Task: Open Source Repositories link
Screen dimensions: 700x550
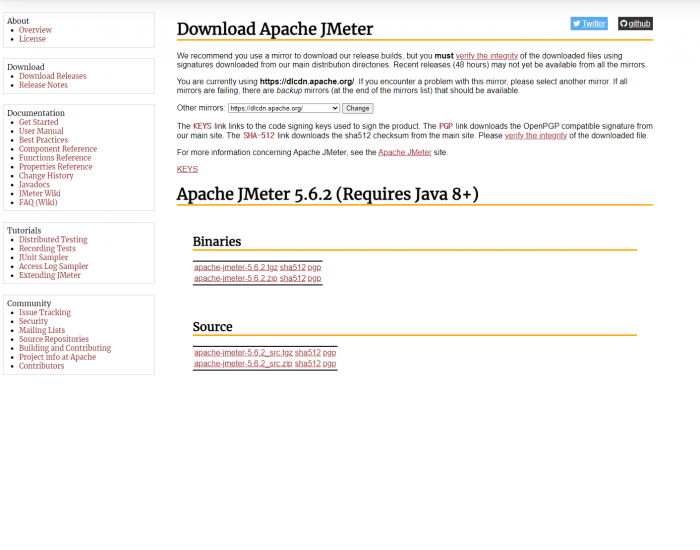Action: pos(54,339)
